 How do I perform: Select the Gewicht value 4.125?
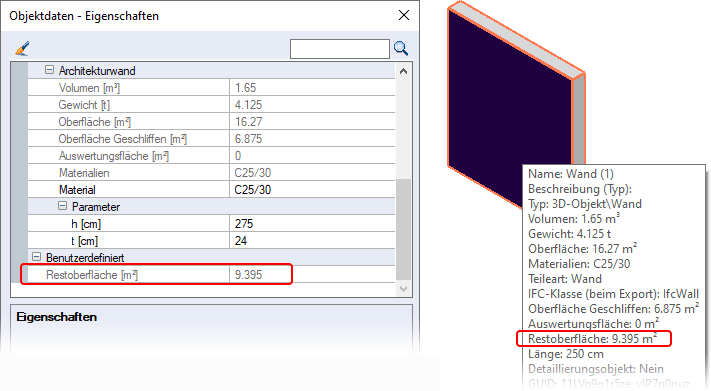248,105
